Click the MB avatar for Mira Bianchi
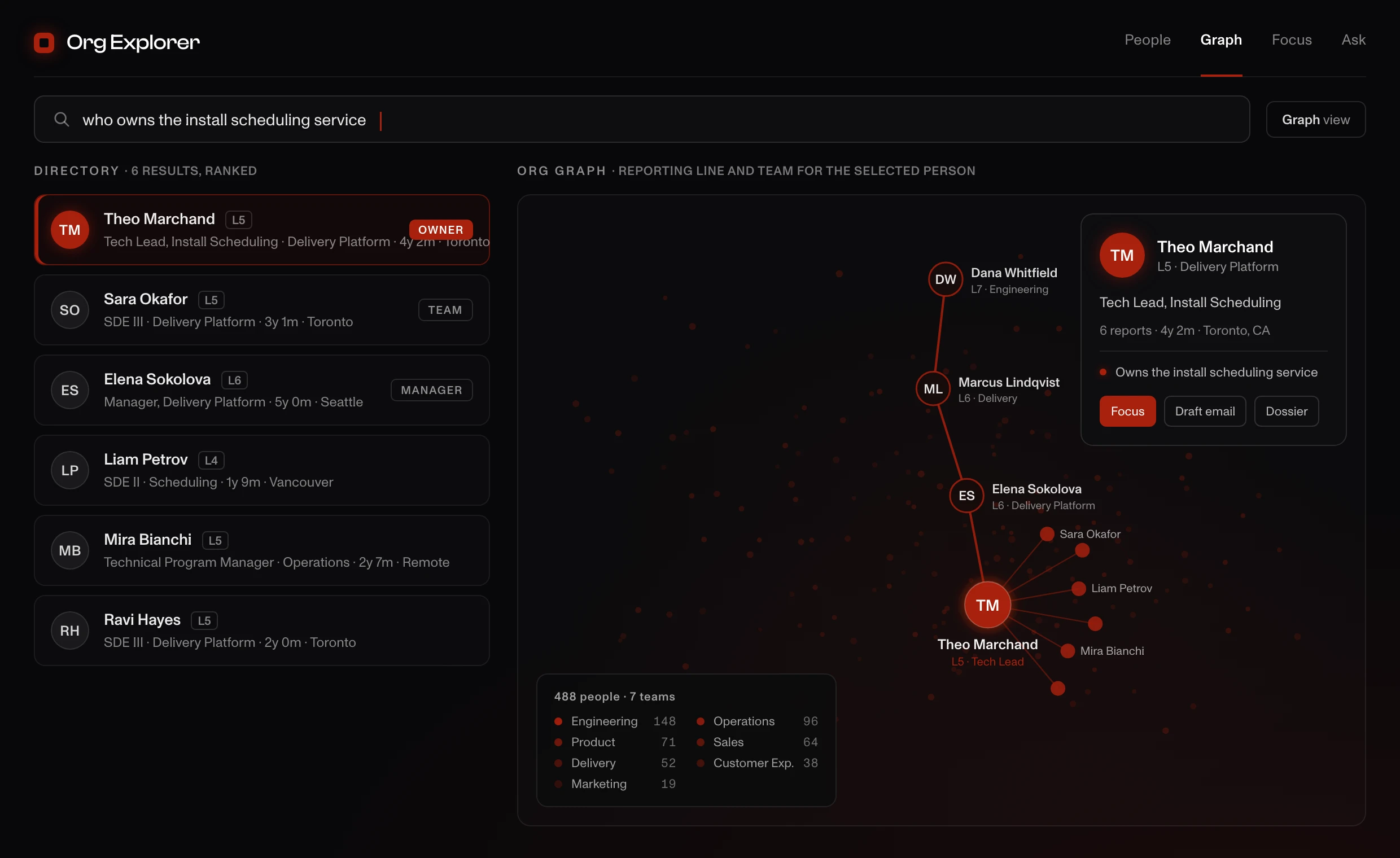Viewport: 1400px width, 858px height. pos(70,550)
